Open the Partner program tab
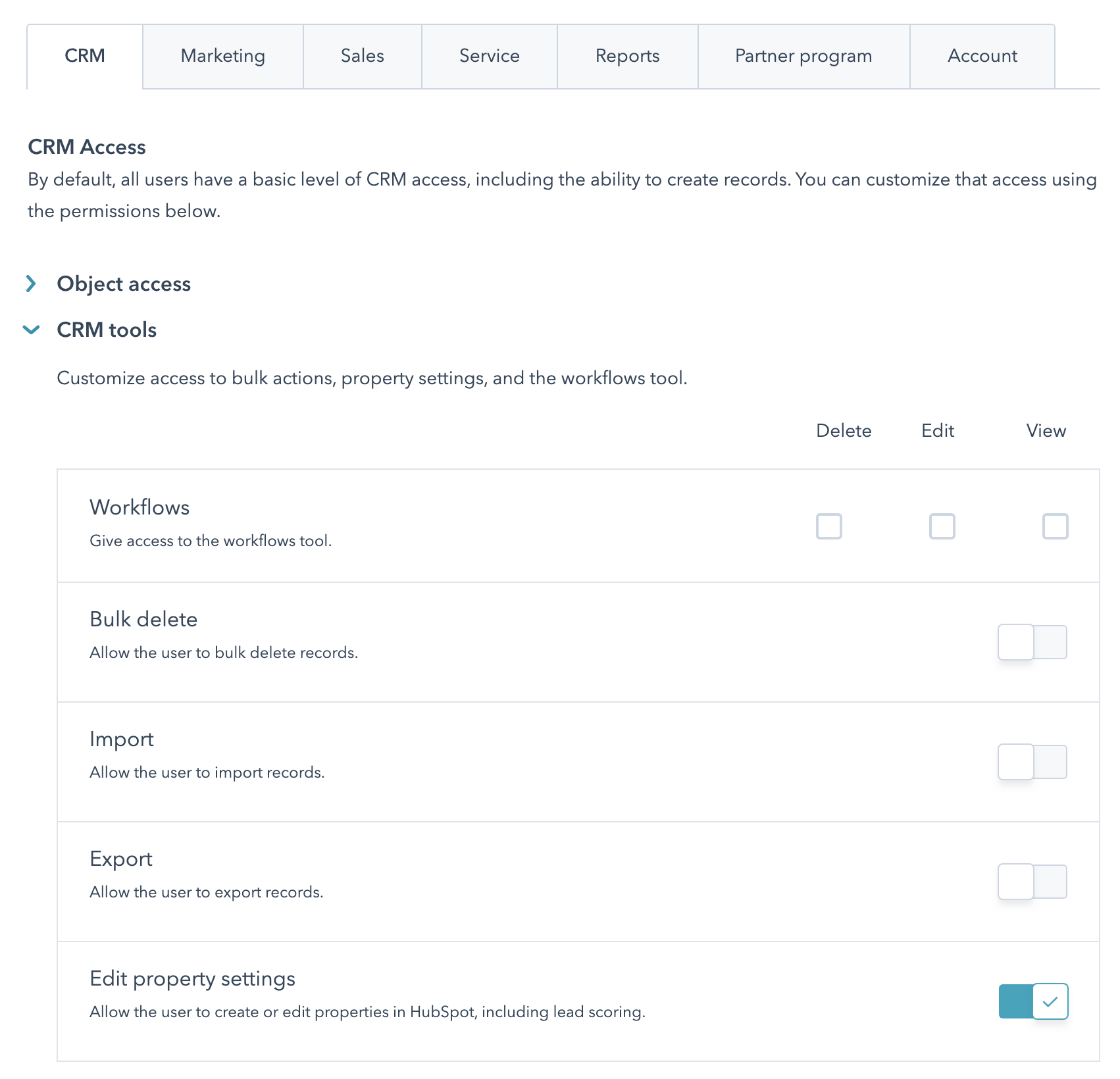1120x1079 pixels. pyautogui.click(x=802, y=56)
